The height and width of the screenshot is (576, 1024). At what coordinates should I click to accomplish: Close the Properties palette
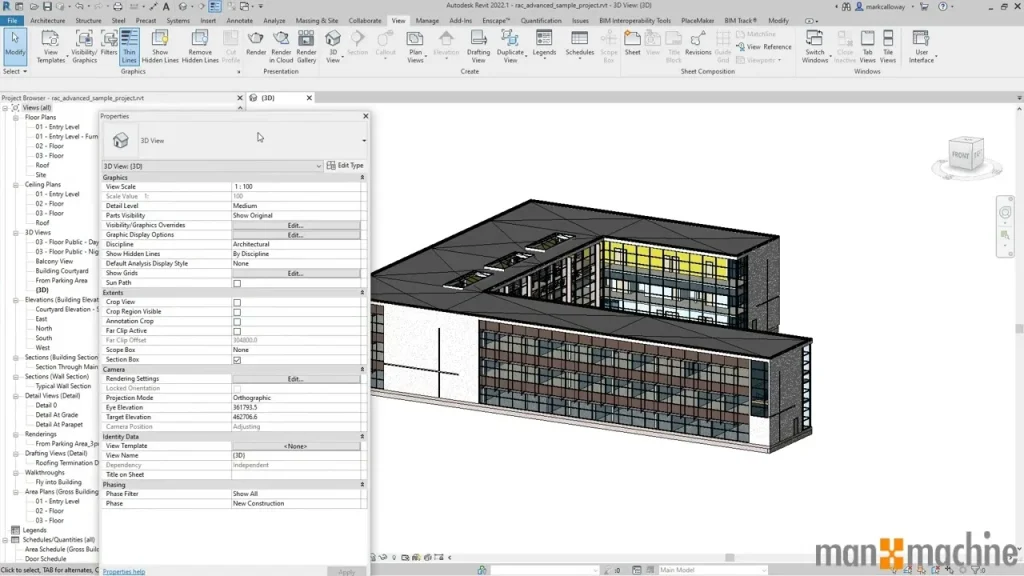click(x=366, y=116)
